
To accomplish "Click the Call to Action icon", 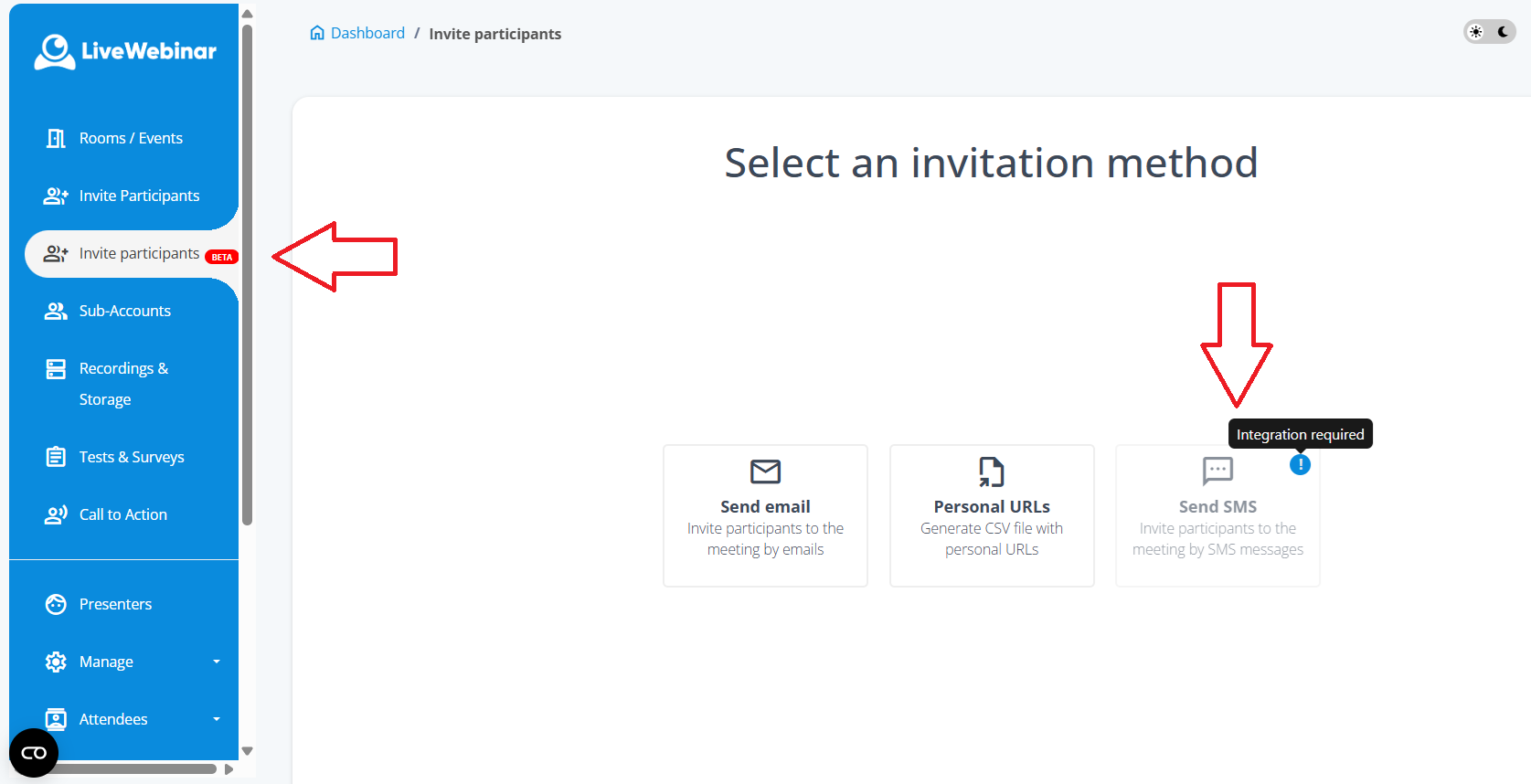I will (x=56, y=514).
